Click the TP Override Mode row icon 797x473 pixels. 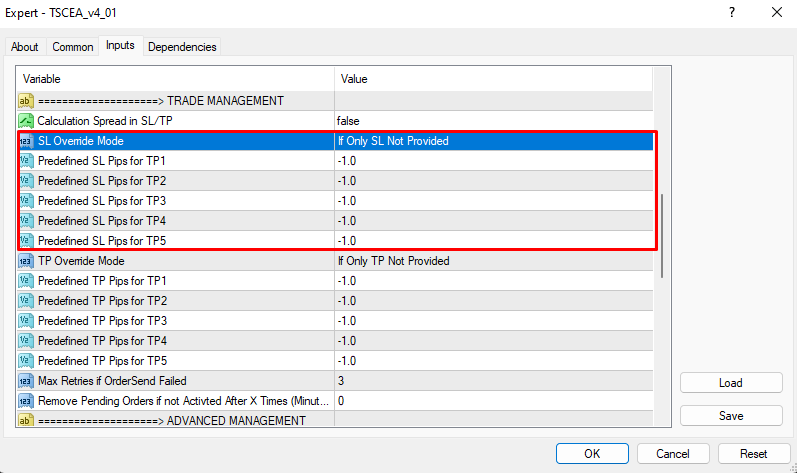pos(27,261)
